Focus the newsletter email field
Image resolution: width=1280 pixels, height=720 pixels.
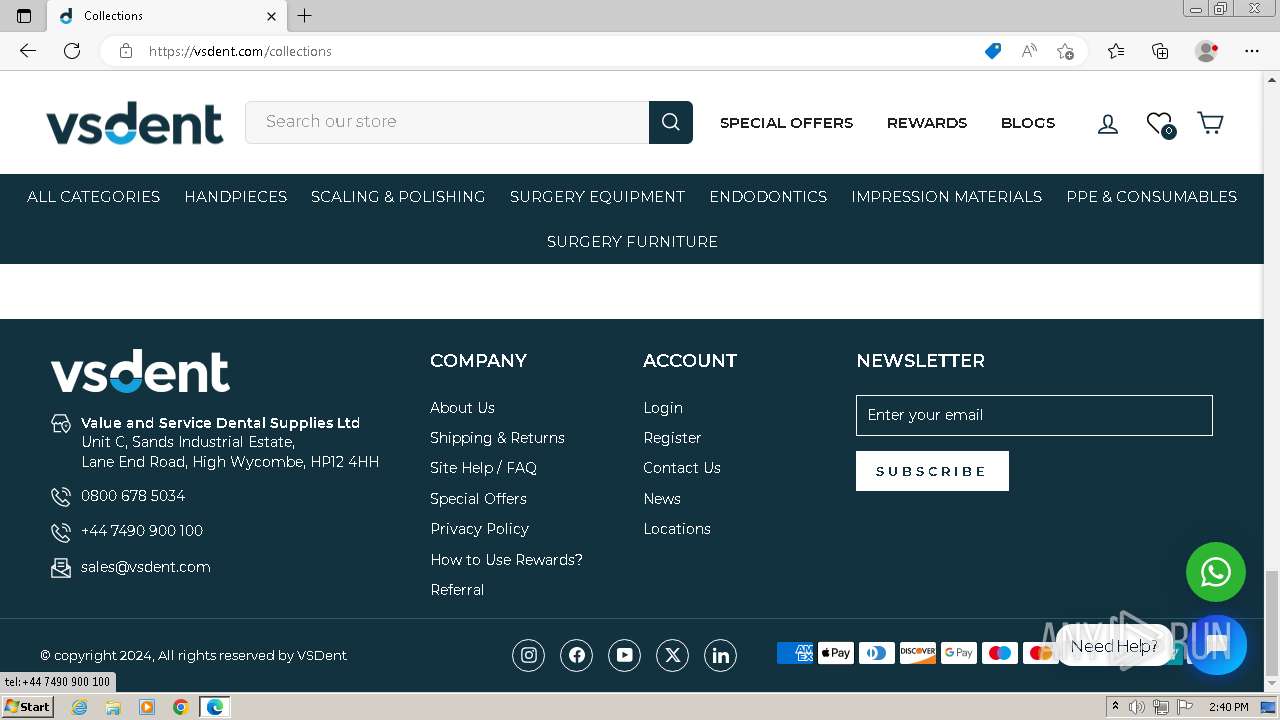coord(1034,415)
